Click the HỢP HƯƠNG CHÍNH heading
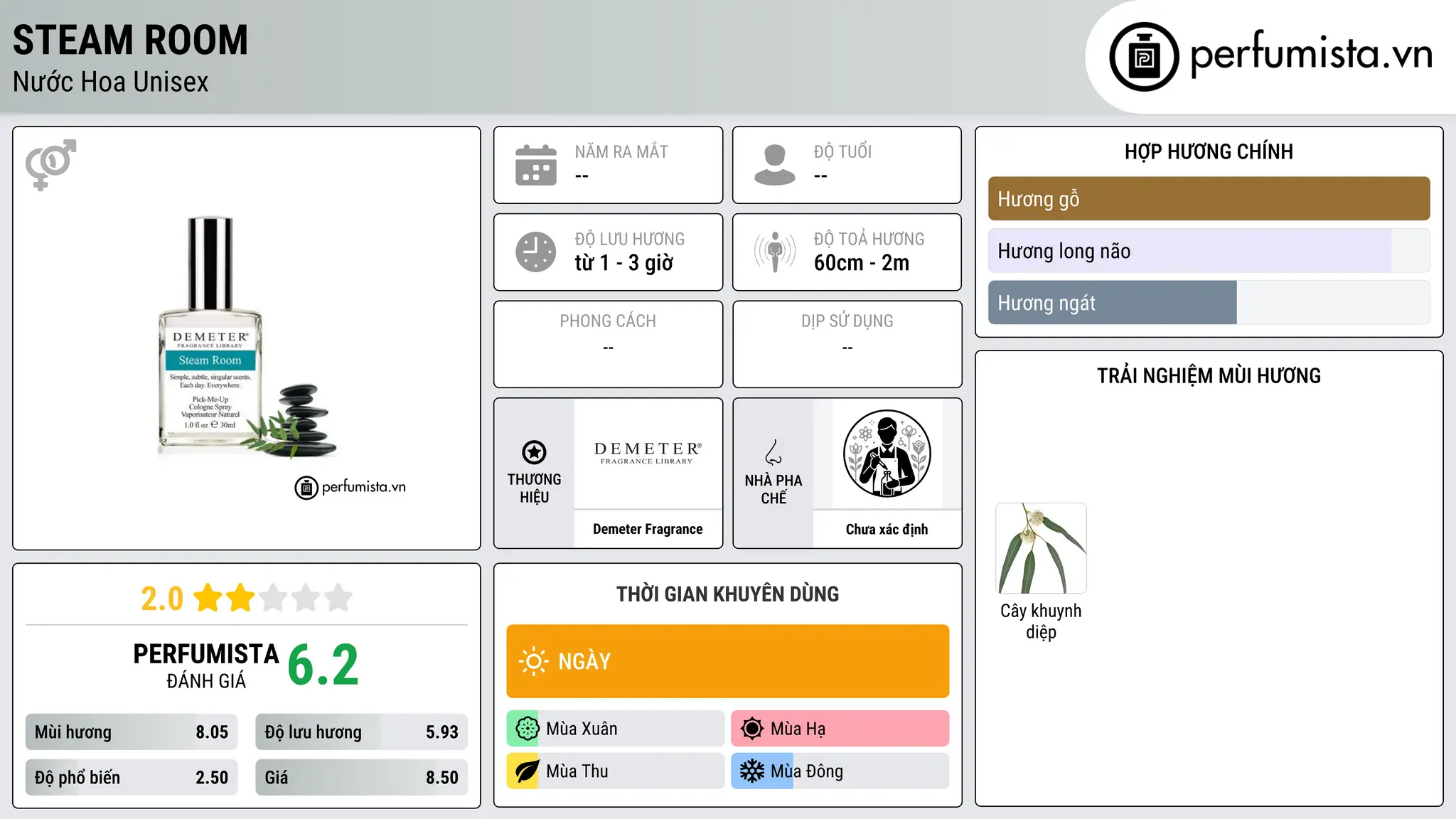The image size is (1456, 819). [x=1209, y=151]
